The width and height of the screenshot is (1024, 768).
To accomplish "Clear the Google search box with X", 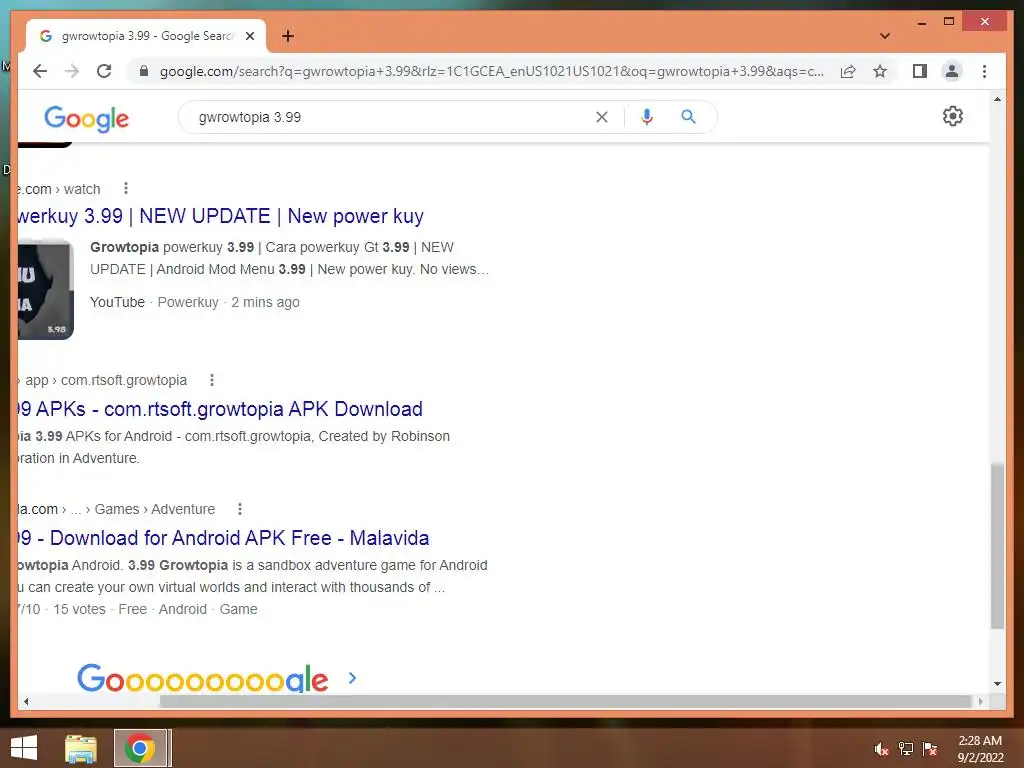I will coord(601,117).
